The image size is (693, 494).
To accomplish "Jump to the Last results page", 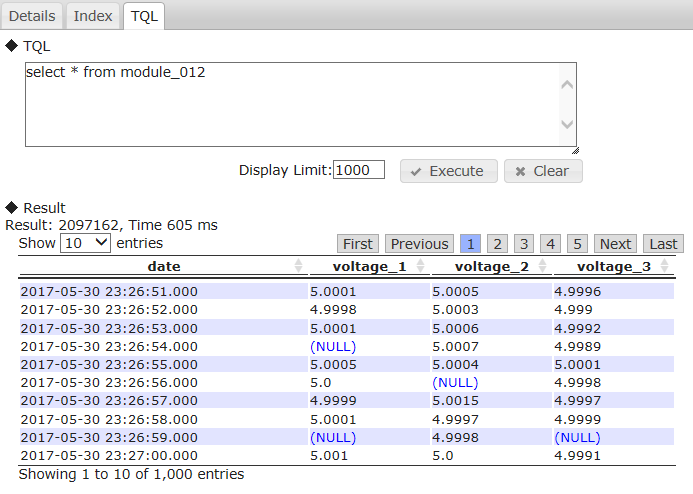I will [663, 244].
